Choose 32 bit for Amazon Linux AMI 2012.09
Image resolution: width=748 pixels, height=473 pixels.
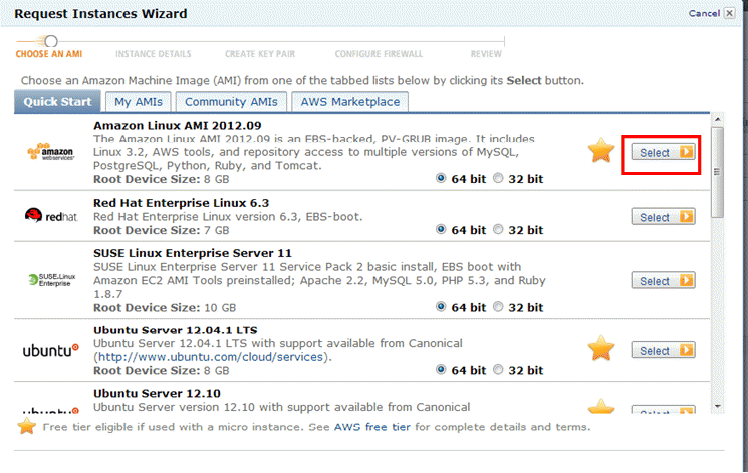pyautogui.click(x=498, y=178)
